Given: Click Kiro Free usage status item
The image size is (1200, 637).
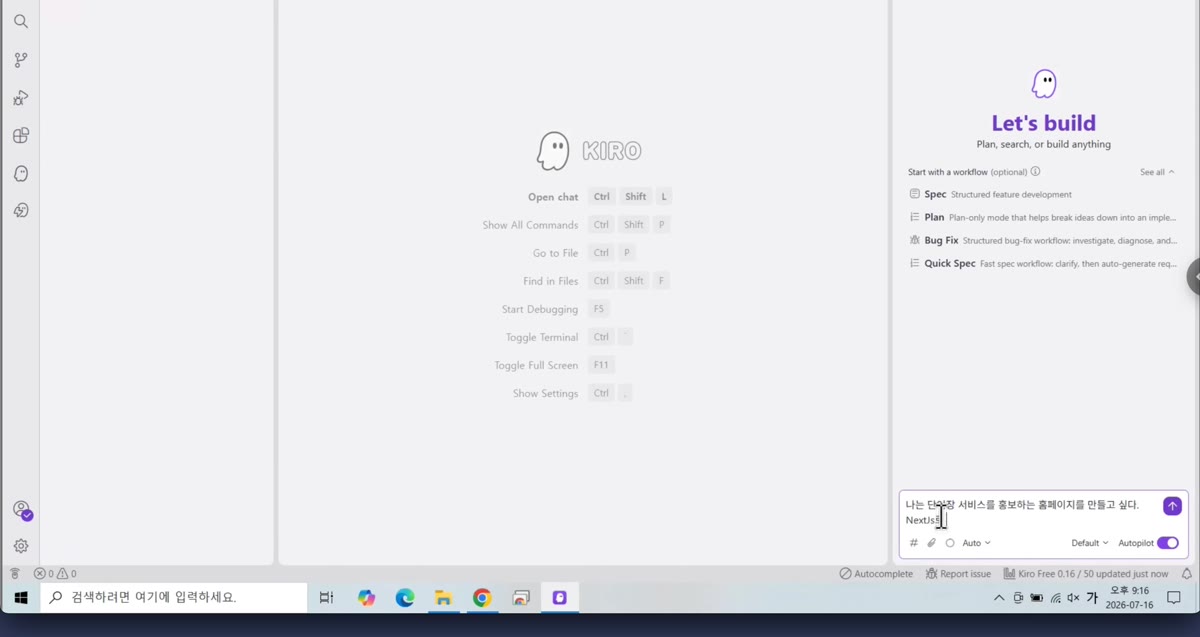Looking at the screenshot, I should pos(1086,574).
